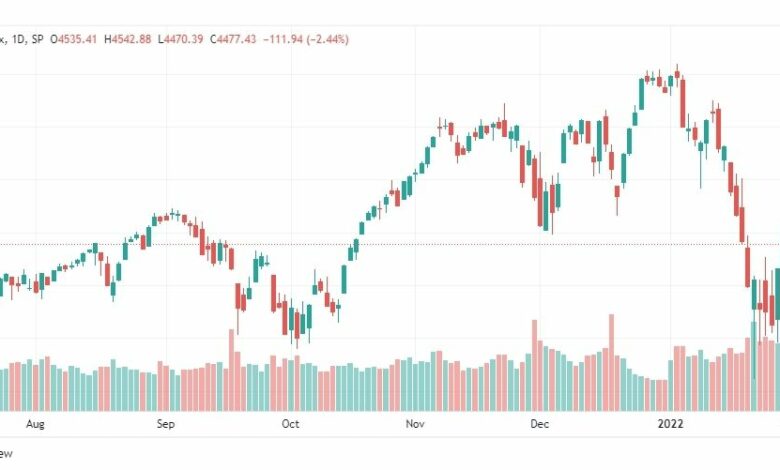Select the open value O4535.41

tap(74, 39)
